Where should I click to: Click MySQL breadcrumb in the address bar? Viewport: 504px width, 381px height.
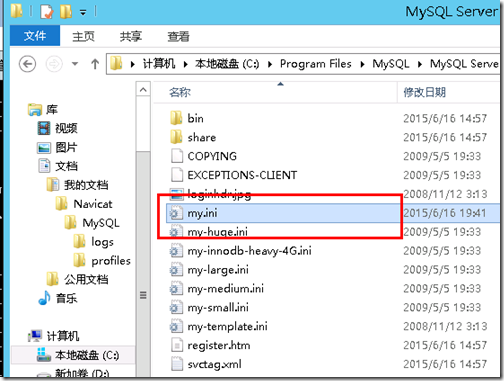coord(391,63)
